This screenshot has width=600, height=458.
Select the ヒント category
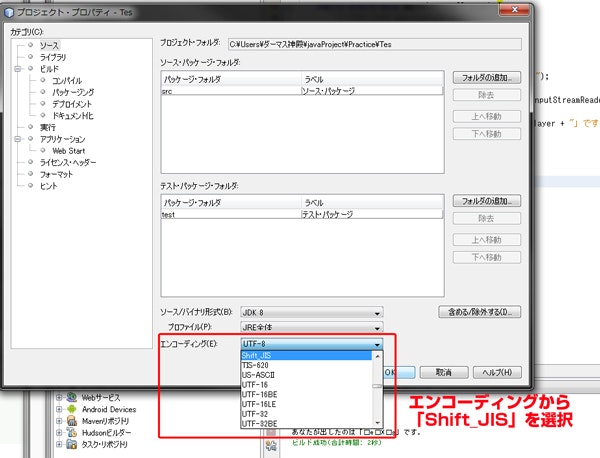[48, 186]
